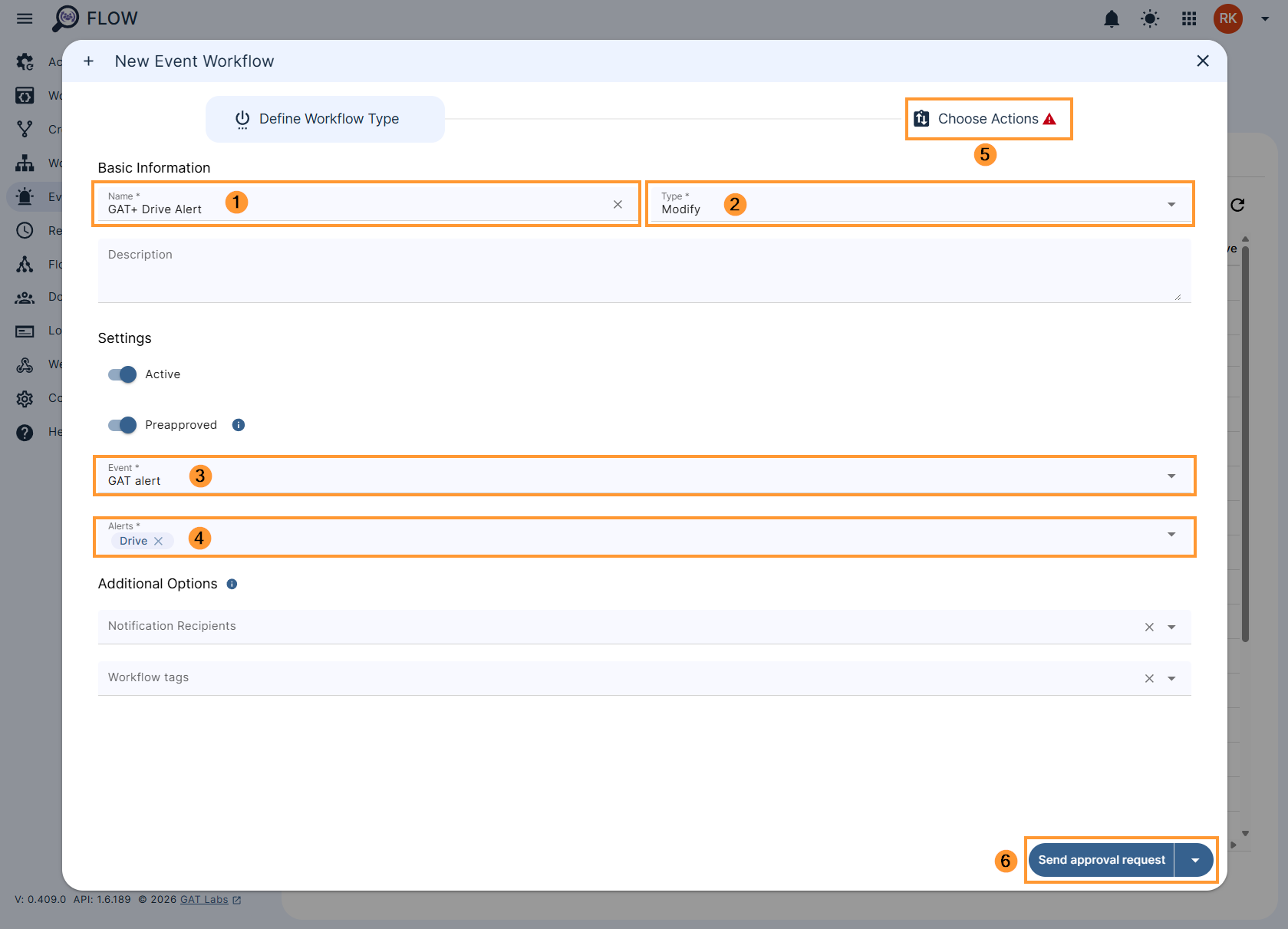Screen dimensions: 1288x929
Task: Open the Alerts dropdown
Action: tap(1171, 535)
